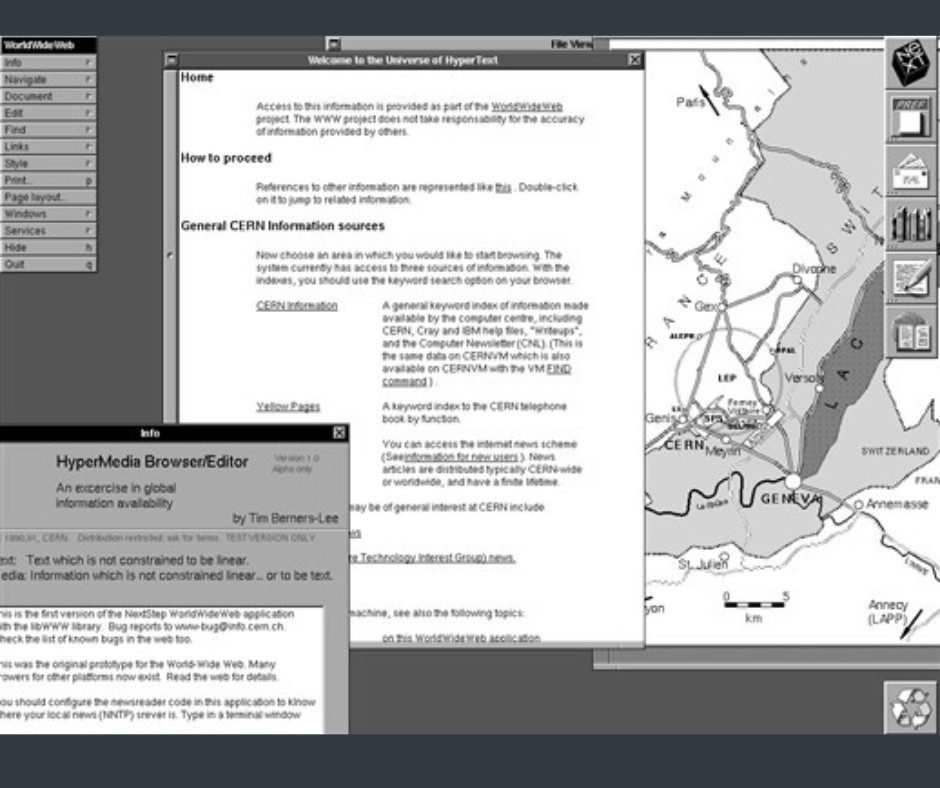Click the 'HyperMedia Browser/Editor' title in Info panel
The height and width of the screenshot is (788, 940).
click(x=152, y=462)
